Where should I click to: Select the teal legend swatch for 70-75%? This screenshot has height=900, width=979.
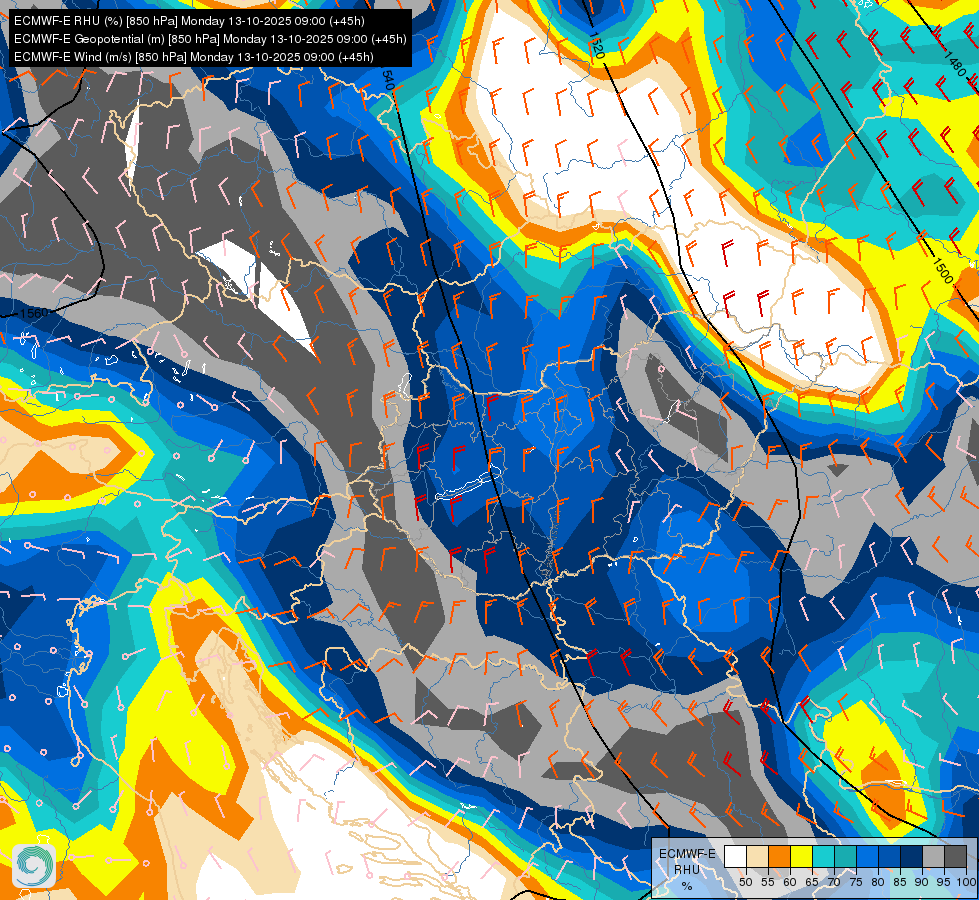[x=846, y=856]
